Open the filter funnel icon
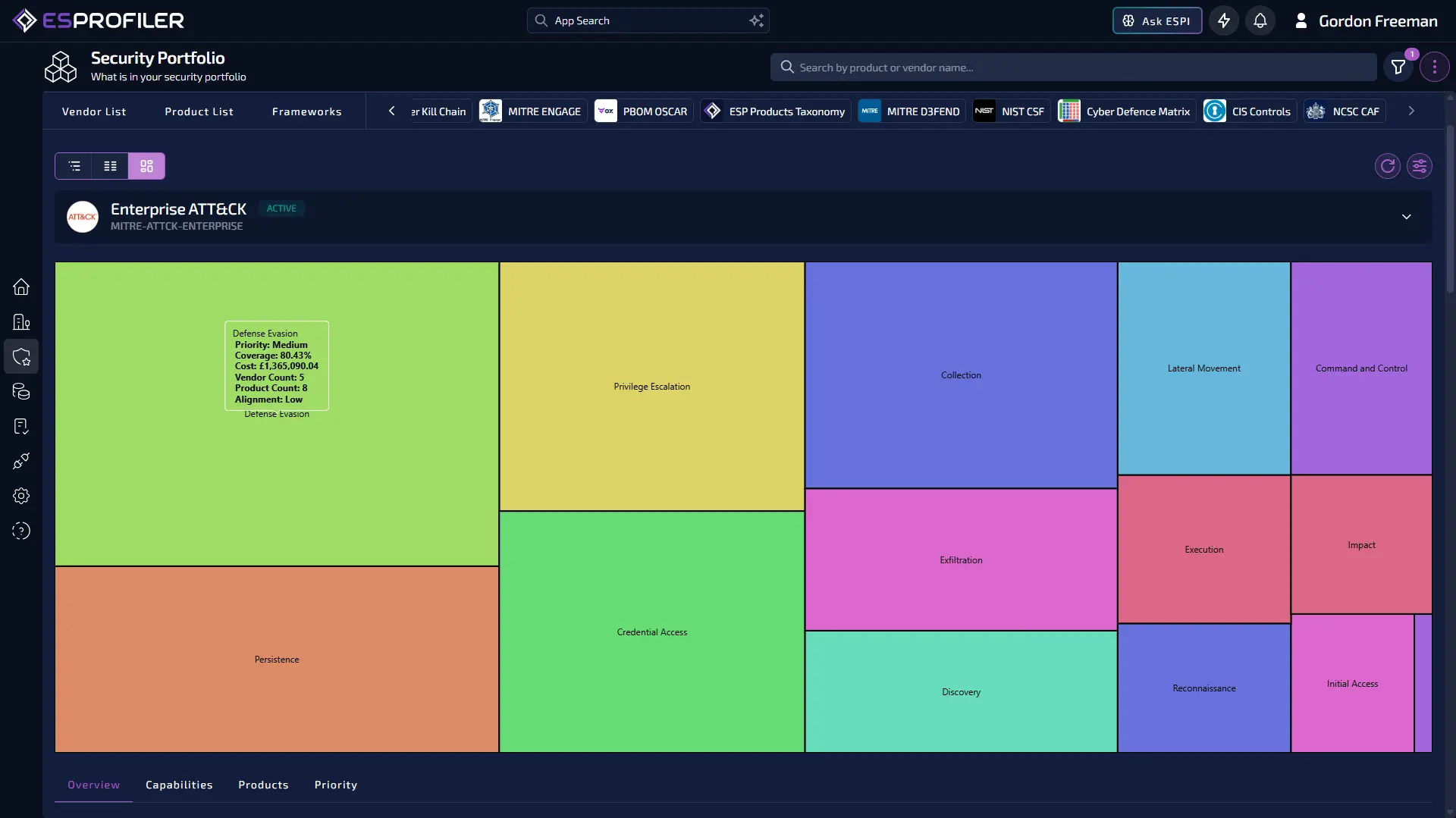The width and height of the screenshot is (1456, 818). (1398, 67)
